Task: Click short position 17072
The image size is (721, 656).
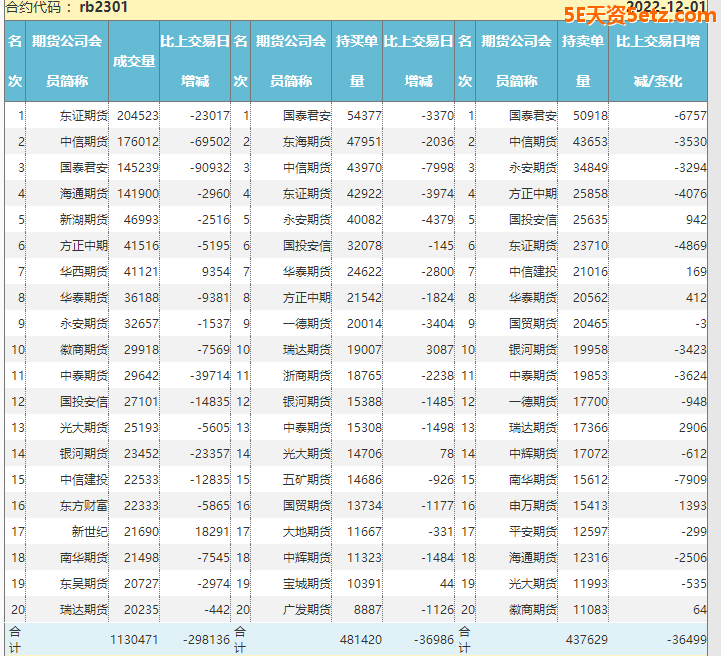Action: coord(590,454)
